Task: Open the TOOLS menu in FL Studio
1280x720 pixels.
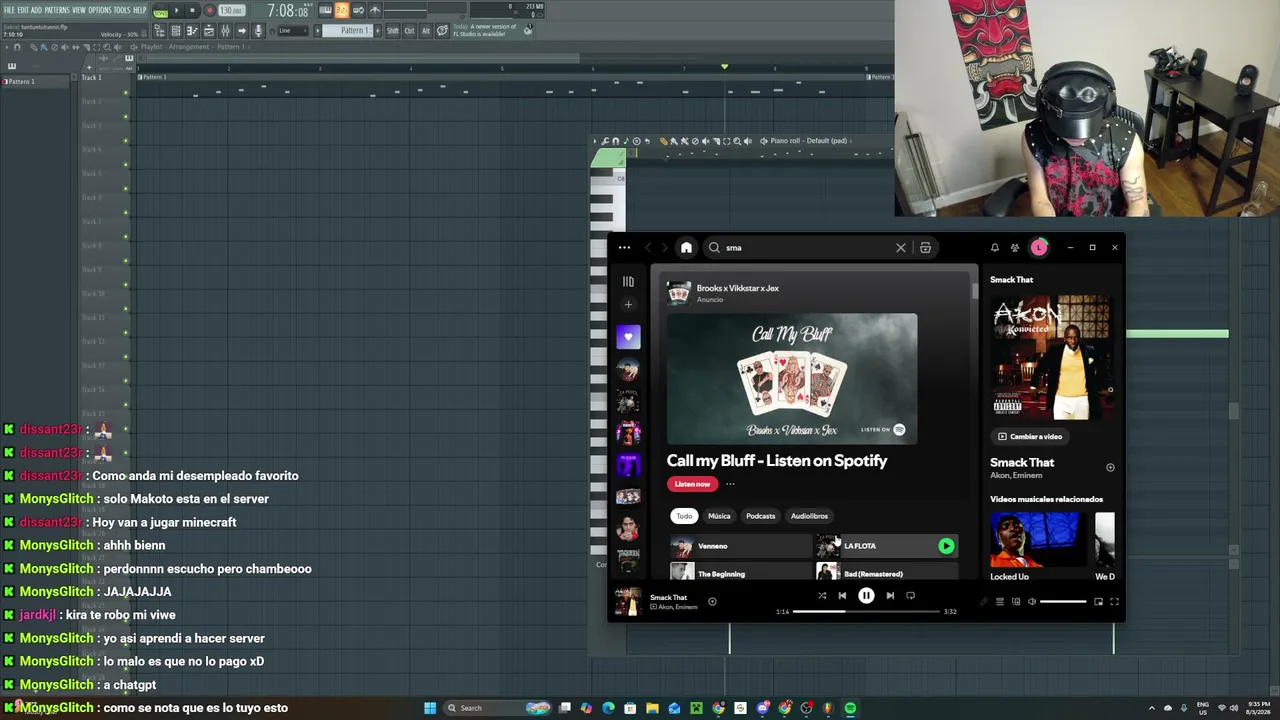Action: (122, 10)
